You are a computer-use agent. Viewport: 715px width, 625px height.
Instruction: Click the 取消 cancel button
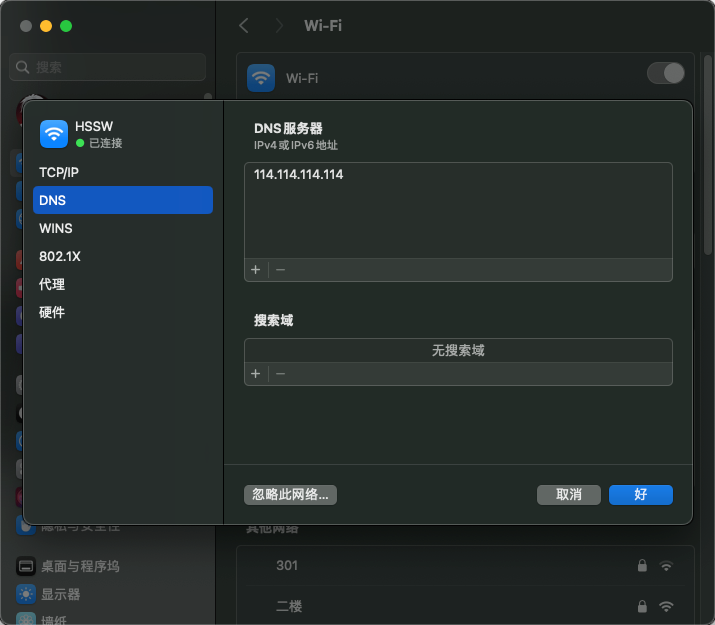point(568,495)
